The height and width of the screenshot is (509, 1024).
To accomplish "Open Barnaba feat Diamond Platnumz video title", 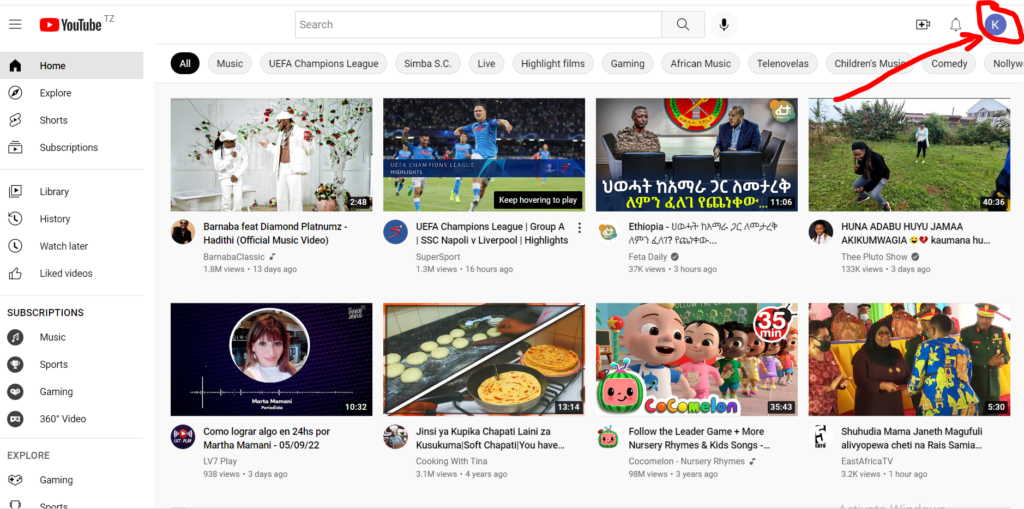I will 276,233.
